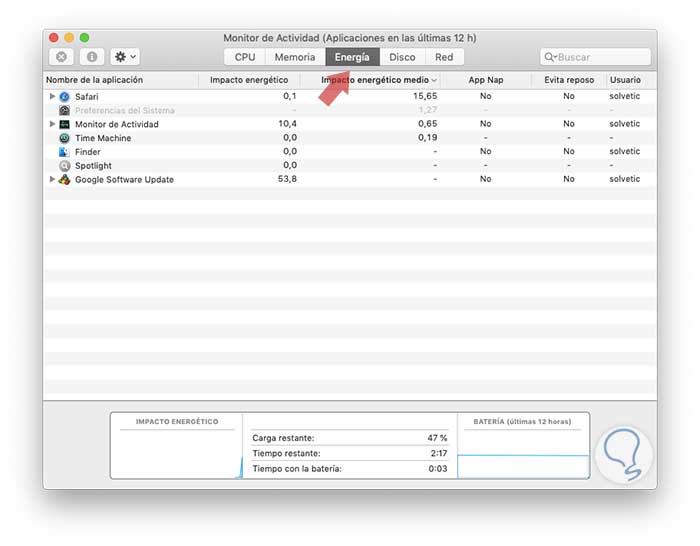700x546 pixels.
Task: Click Tiempo restante 2:17 value
Action: pos(439,453)
